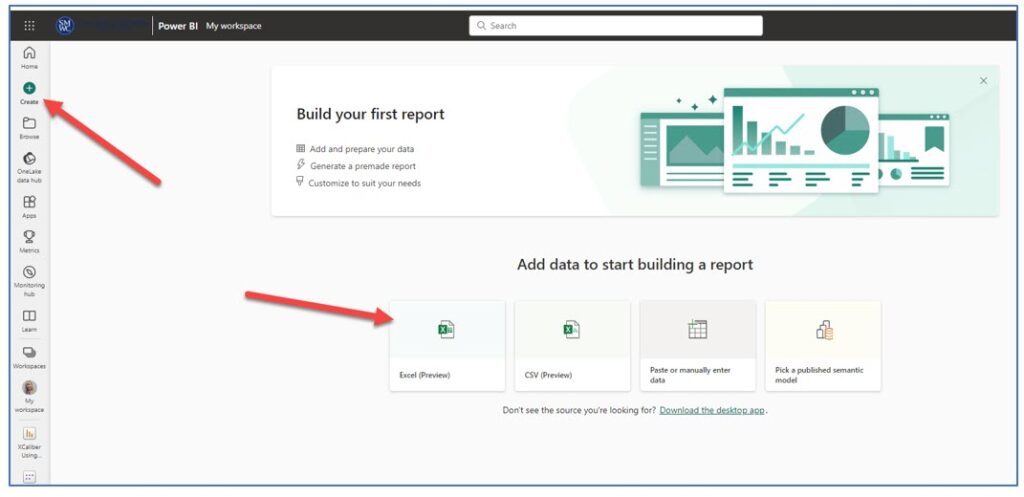
Task: Open OneLake data hub
Action: [29, 167]
